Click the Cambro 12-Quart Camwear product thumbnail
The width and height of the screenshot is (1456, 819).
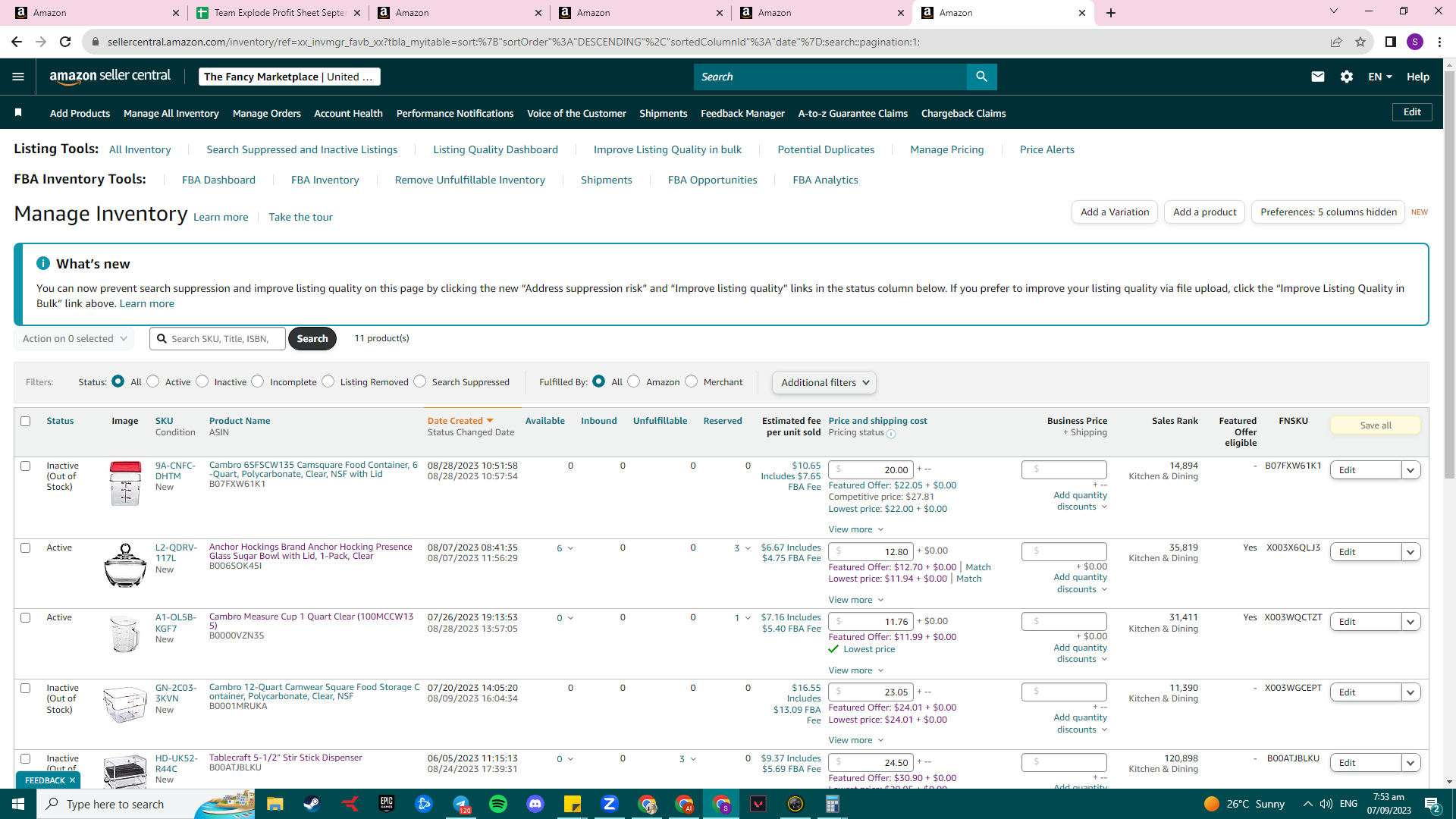click(x=125, y=704)
